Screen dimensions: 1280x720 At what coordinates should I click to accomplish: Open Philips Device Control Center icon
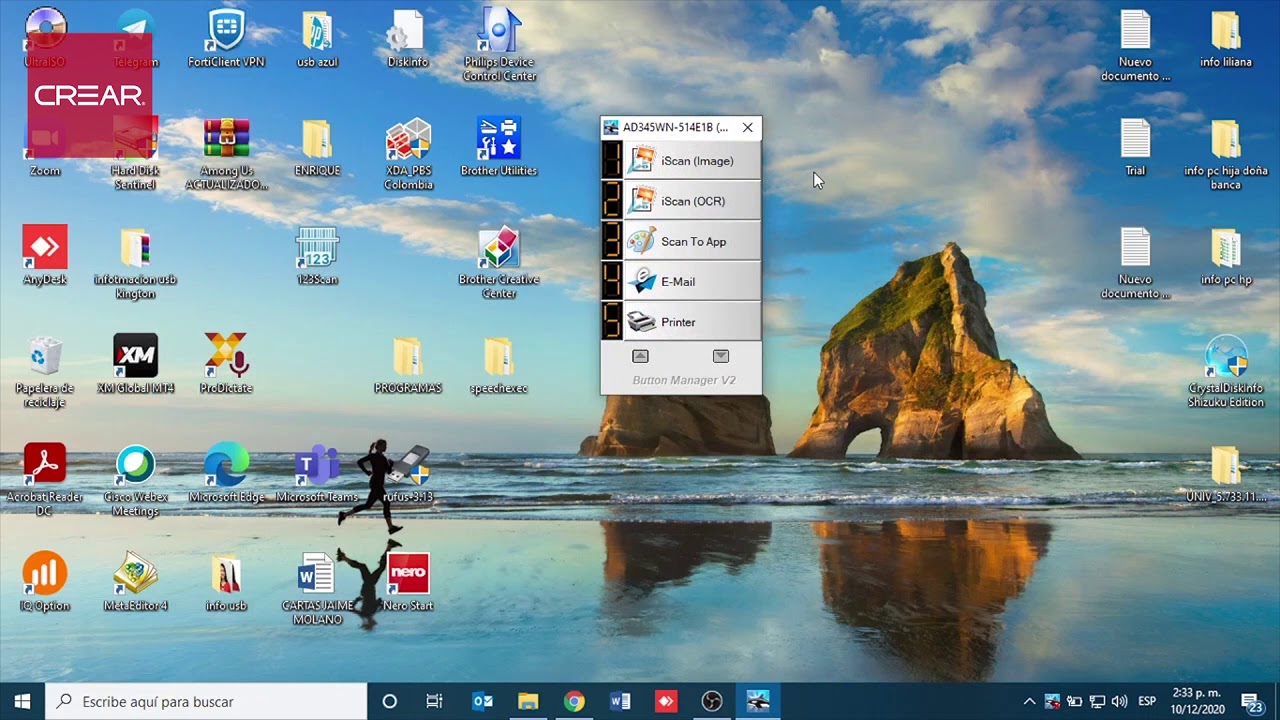(x=499, y=45)
